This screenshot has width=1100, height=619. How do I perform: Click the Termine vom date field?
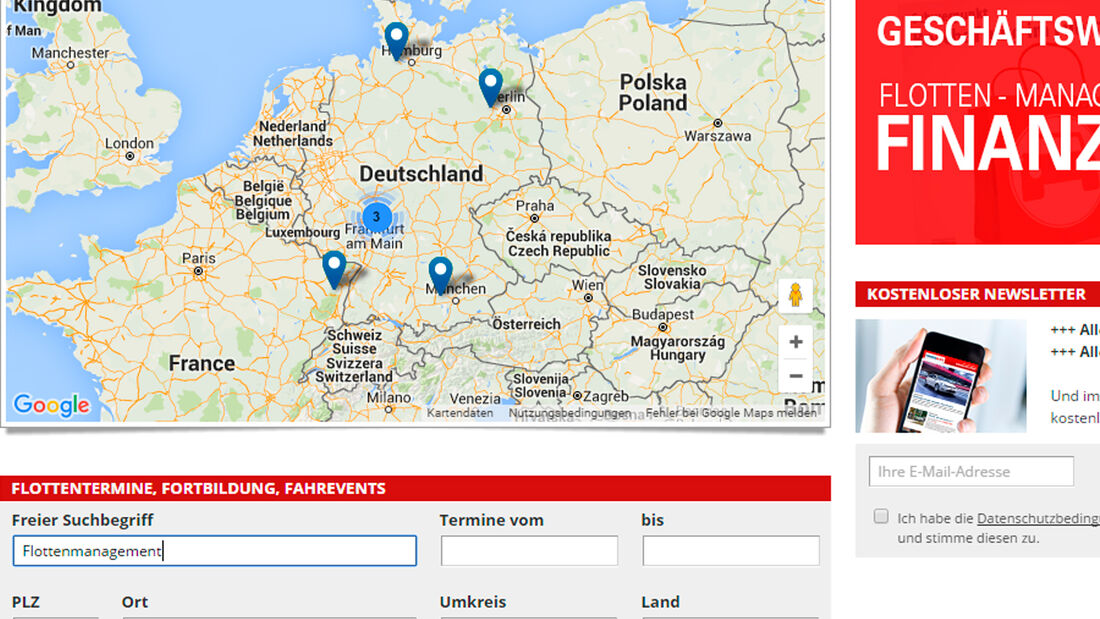tap(529, 551)
